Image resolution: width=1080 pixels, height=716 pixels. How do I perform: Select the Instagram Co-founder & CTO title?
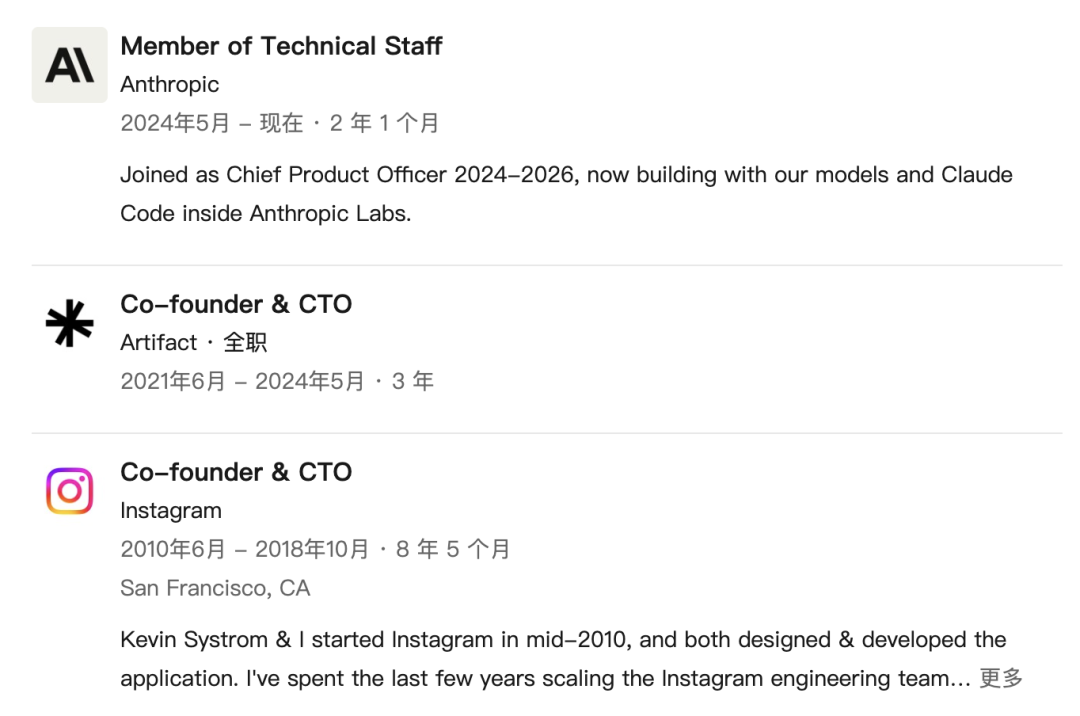click(236, 472)
